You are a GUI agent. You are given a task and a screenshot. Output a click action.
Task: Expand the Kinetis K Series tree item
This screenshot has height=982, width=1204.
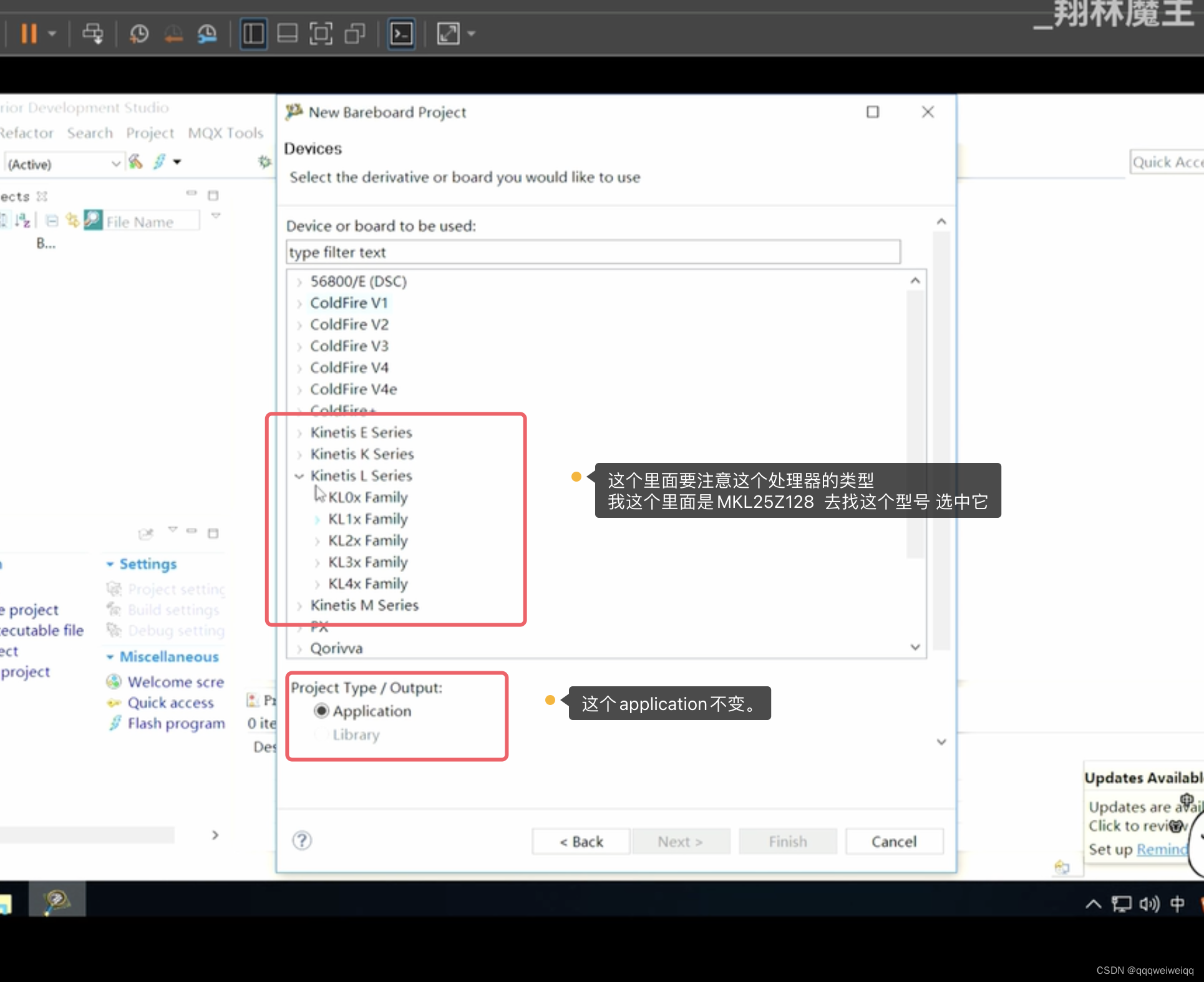coord(301,454)
